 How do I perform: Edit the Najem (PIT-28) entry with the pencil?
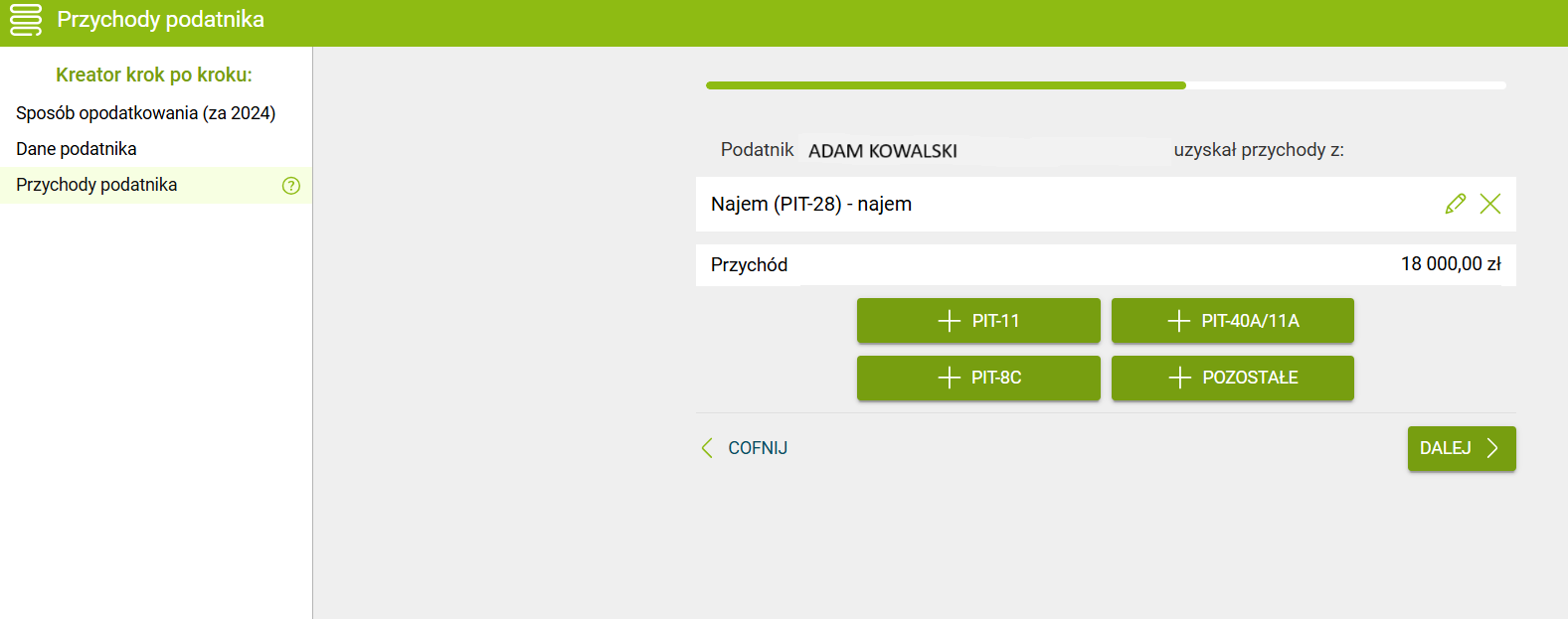[1455, 204]
